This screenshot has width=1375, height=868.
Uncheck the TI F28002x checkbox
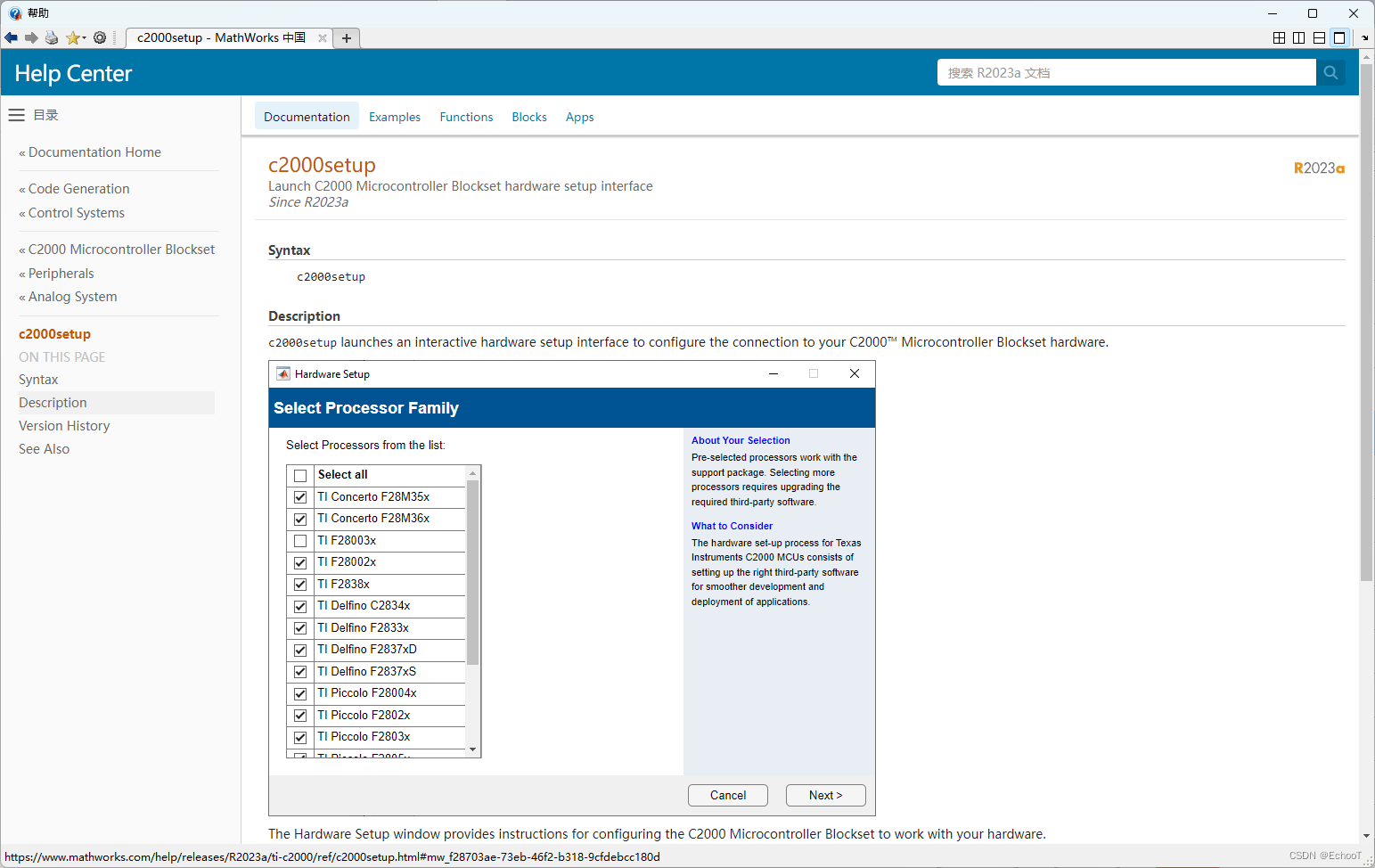[300, 562]
